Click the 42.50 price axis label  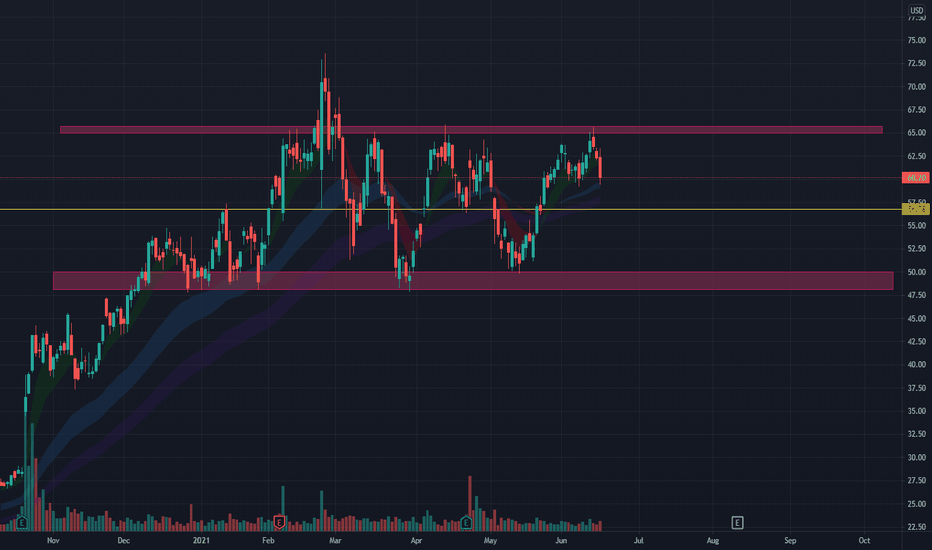coord(916,342)
